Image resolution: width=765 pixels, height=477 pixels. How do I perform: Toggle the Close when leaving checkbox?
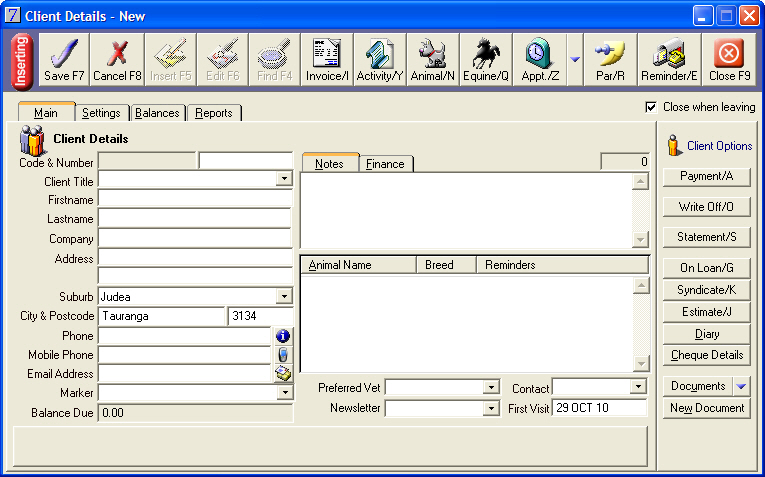point(651,107)
